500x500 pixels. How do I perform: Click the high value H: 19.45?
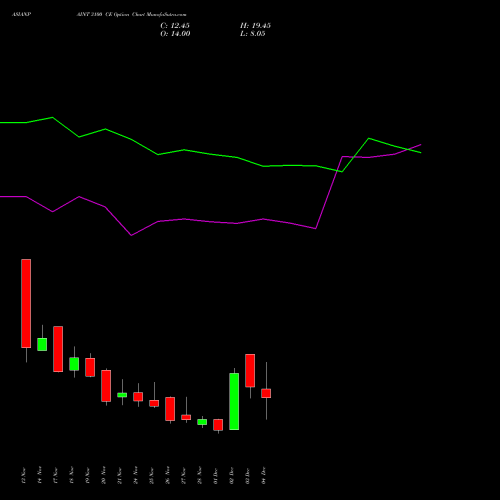pyautogui.click(x=255, y=26)
